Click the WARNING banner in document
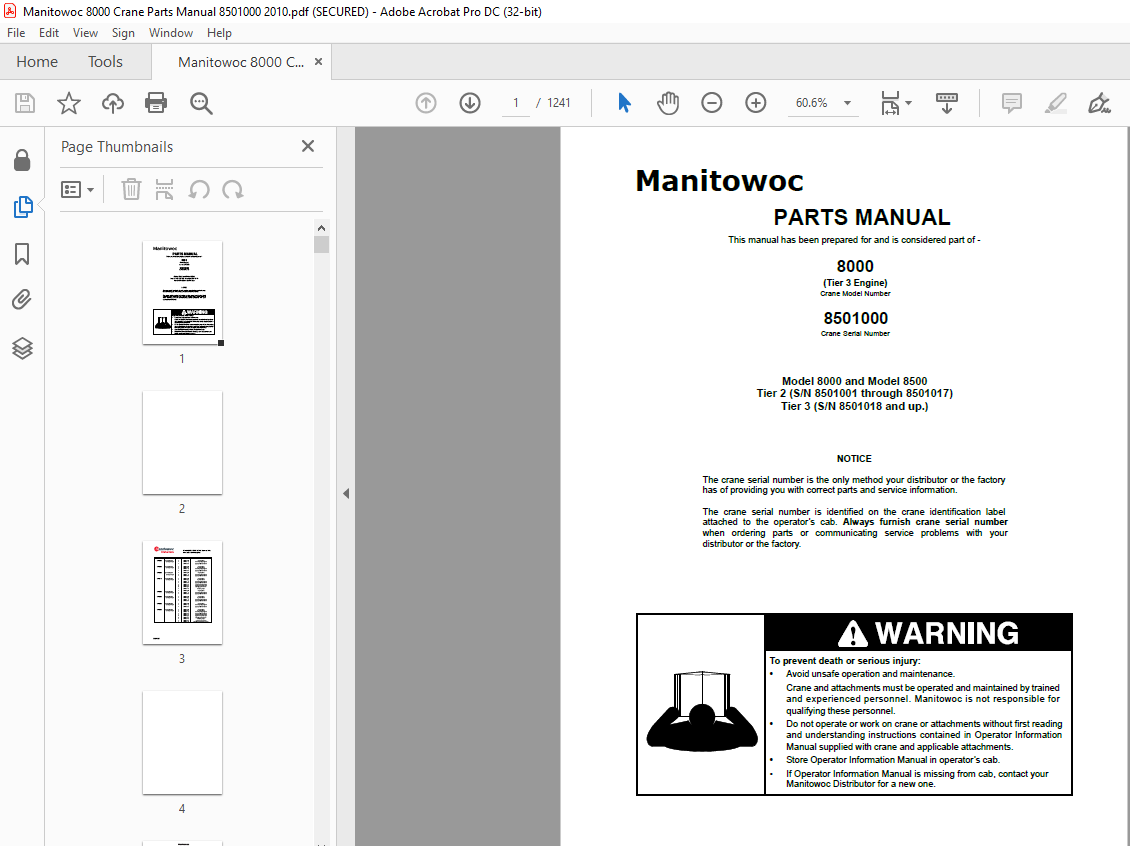The image size is (1130, 846). coord(918,633)
